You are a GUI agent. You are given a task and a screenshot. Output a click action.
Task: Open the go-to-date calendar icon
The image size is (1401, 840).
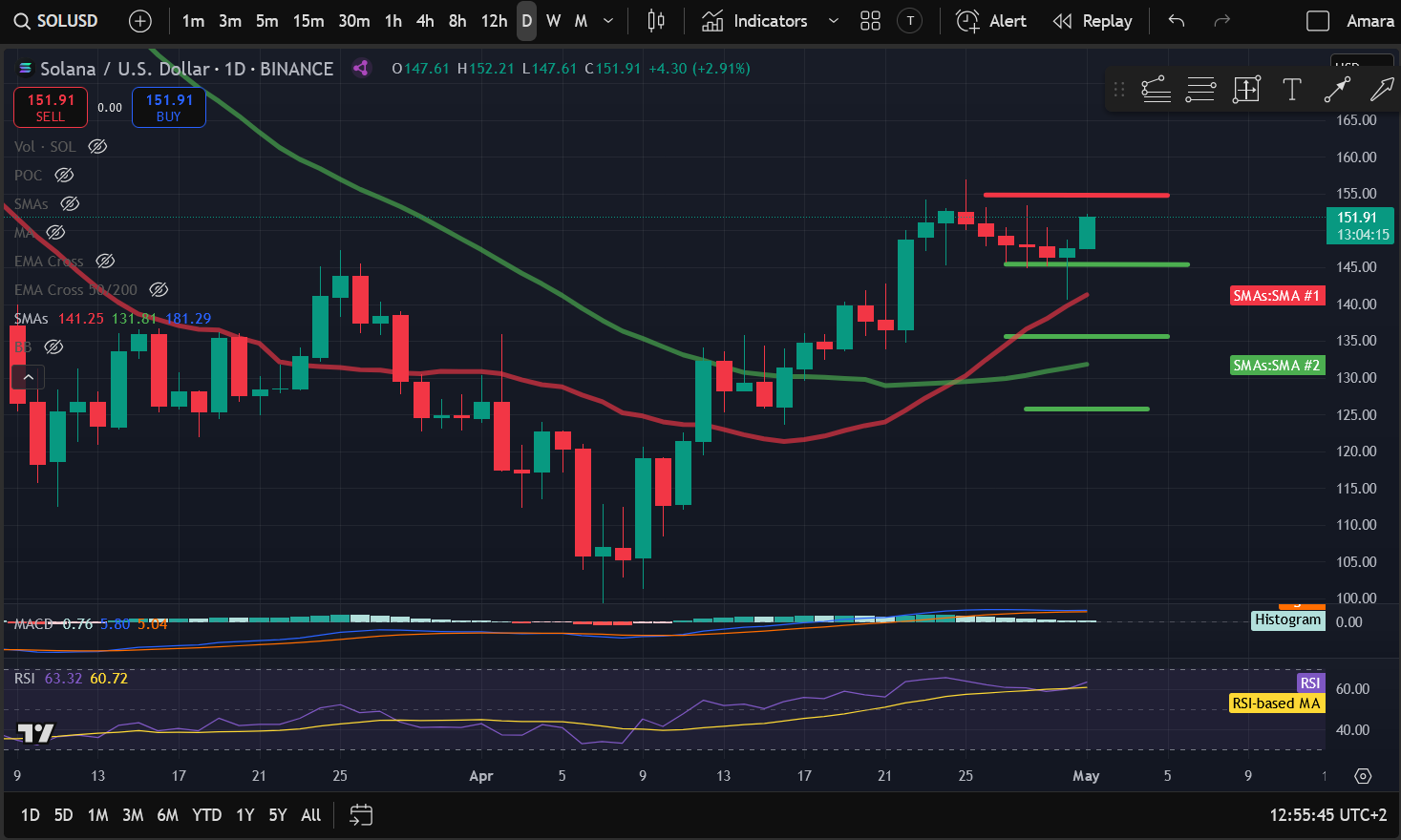click(x=360, y=815)
